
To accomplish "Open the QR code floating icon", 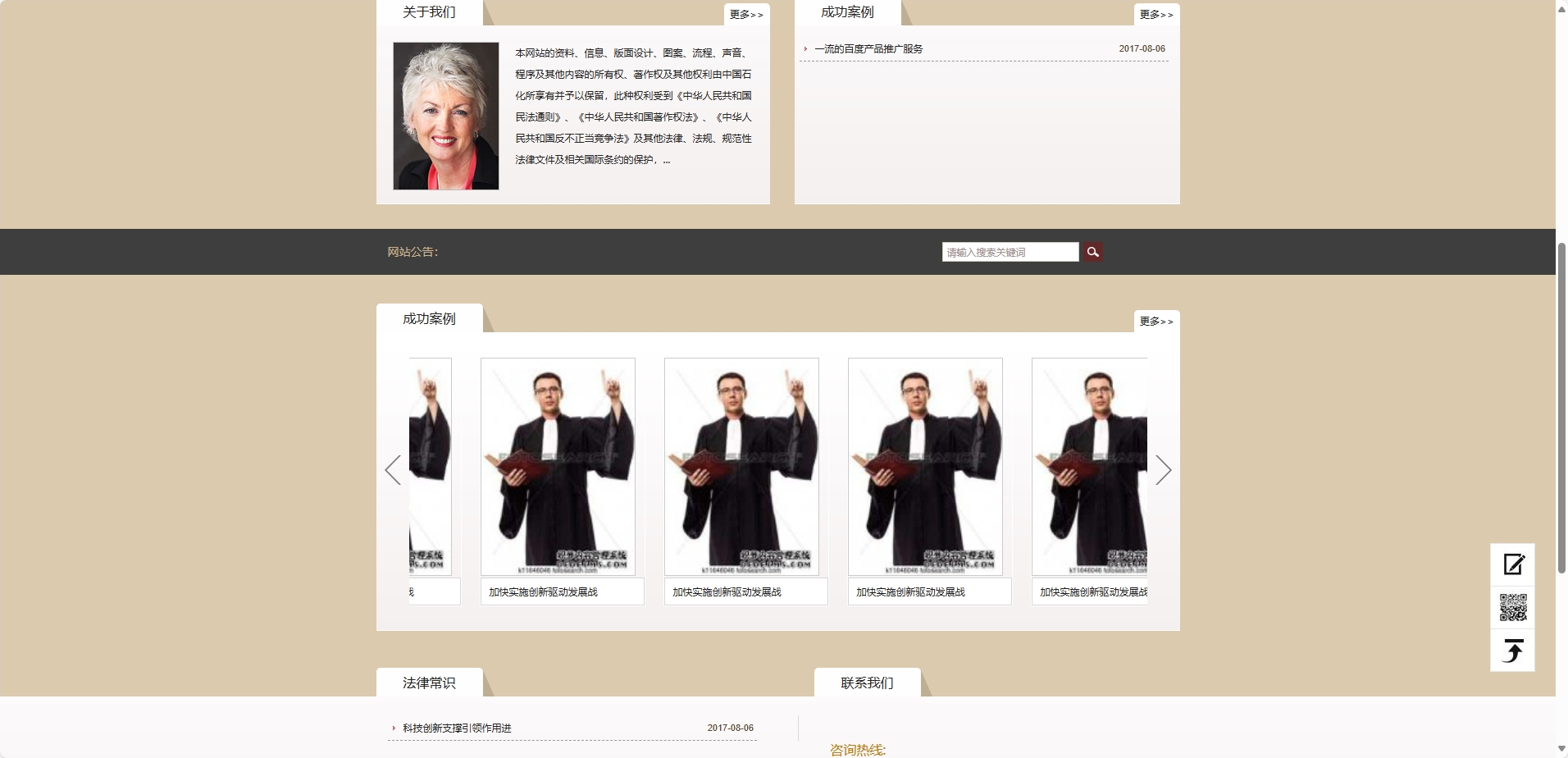I will coord(1512,608).
